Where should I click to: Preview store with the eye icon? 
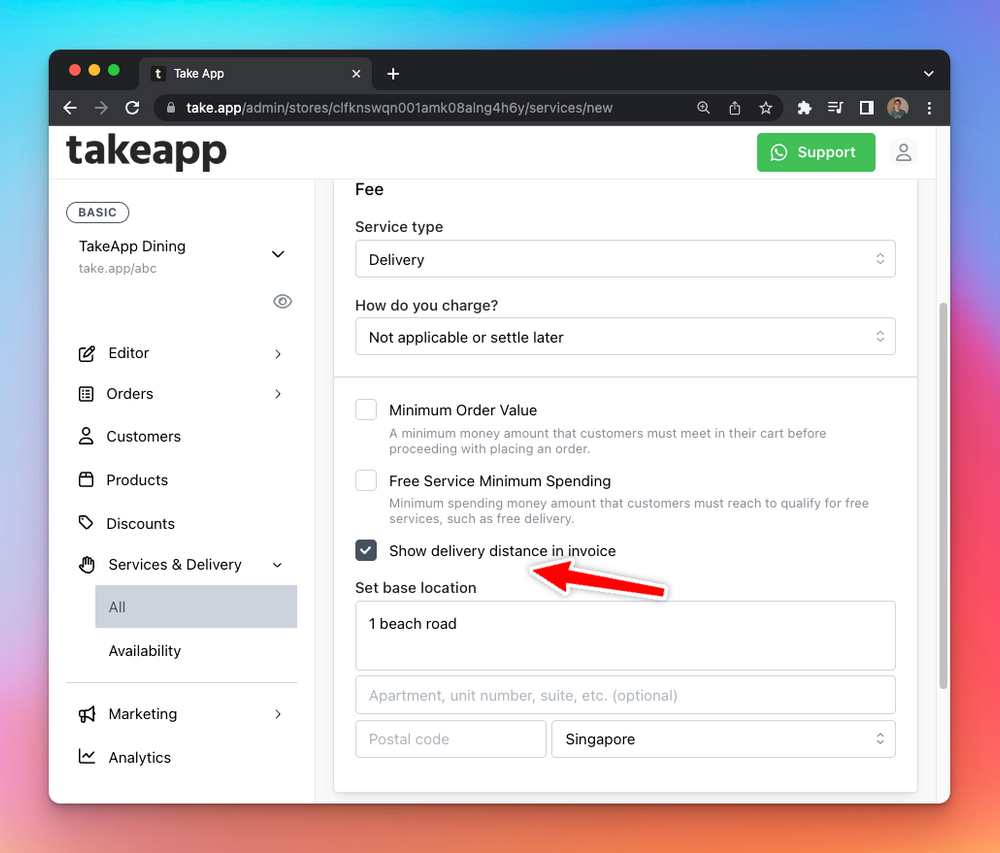(x=283, y=301)
